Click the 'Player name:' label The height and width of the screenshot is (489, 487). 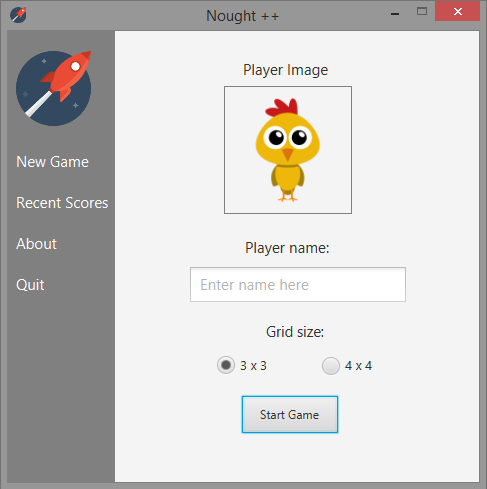[x=287, y=248]
